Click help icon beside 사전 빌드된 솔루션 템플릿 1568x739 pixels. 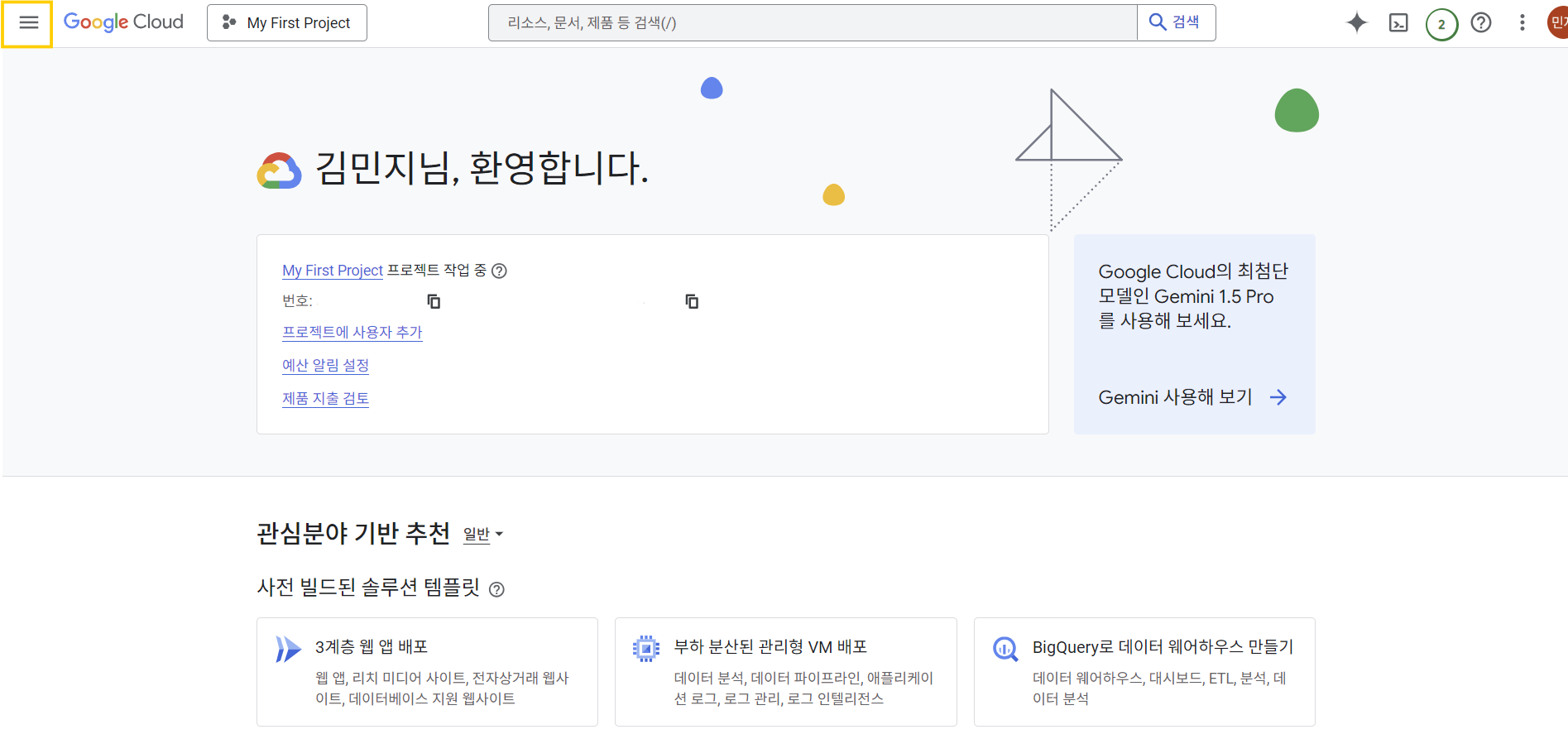point(496,589)
